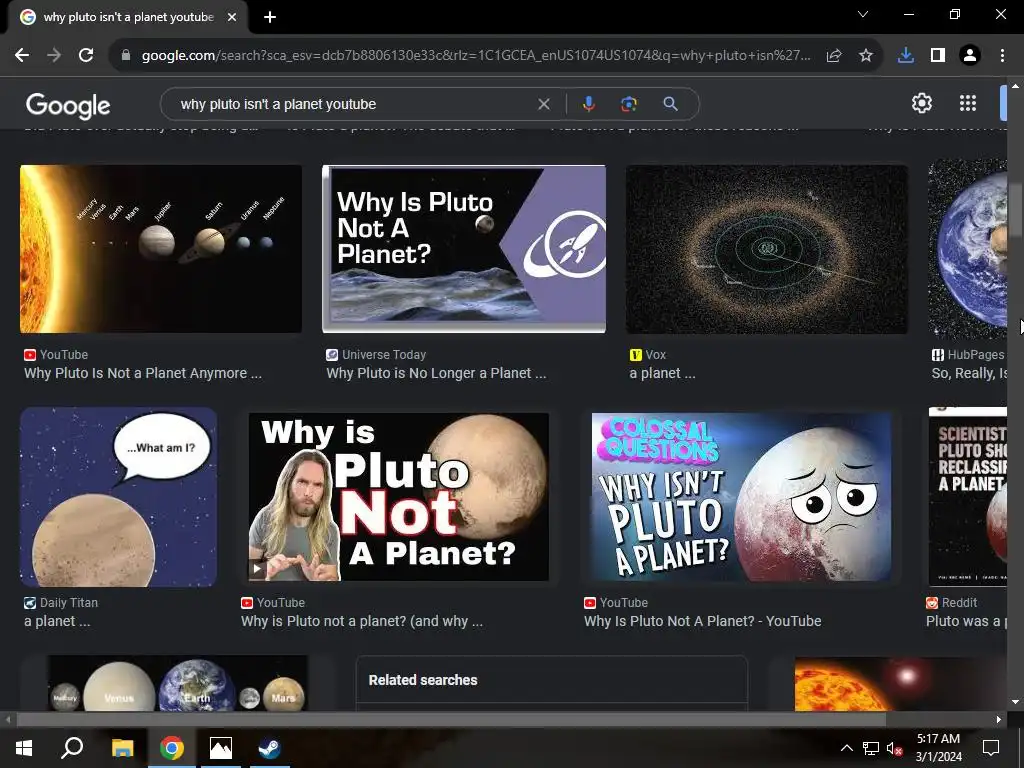
Task: Open Google Lens search by image
Action: coord(629,104)
